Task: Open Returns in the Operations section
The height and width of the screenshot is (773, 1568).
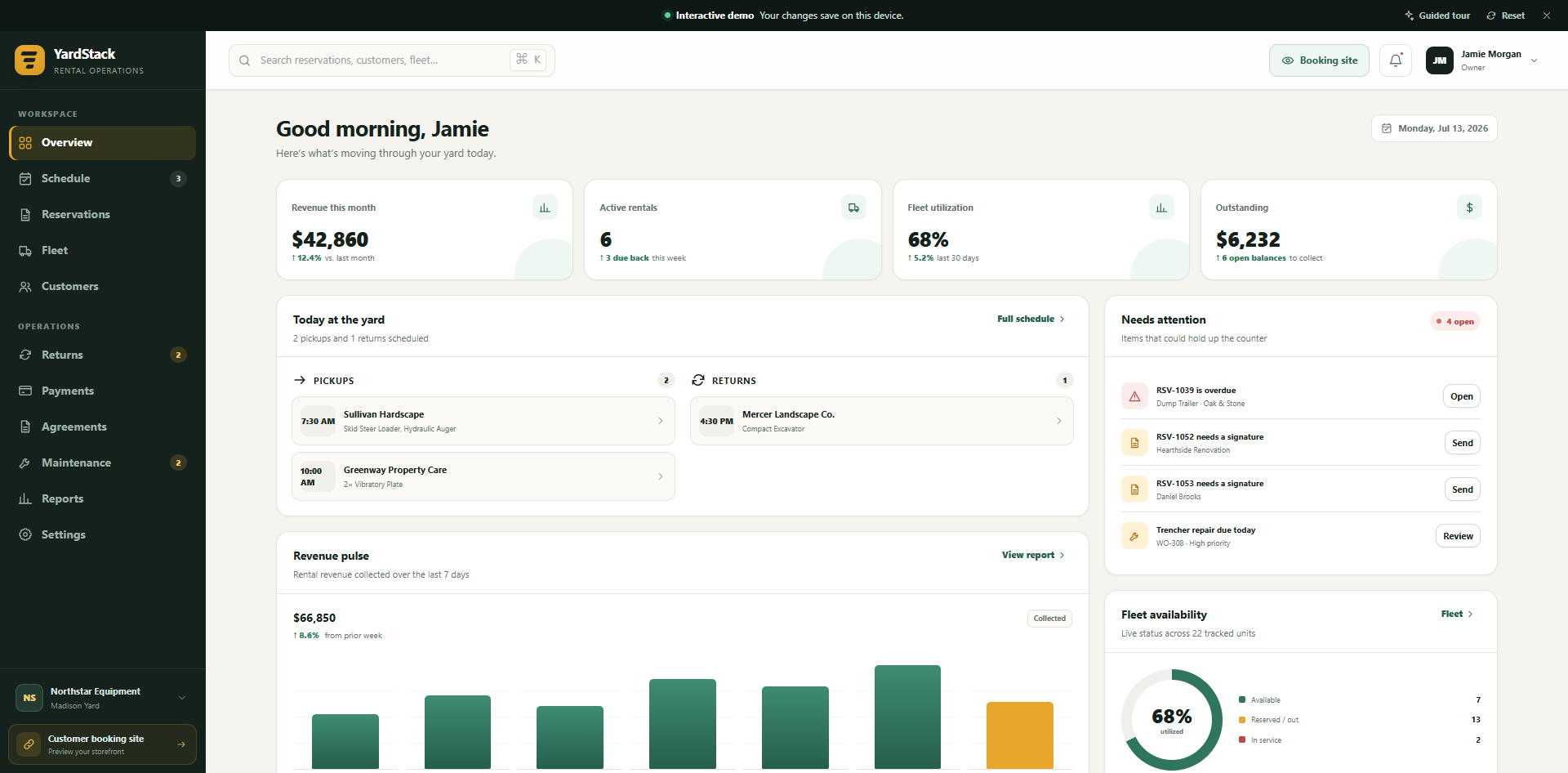Action: [x=103, y=355]
